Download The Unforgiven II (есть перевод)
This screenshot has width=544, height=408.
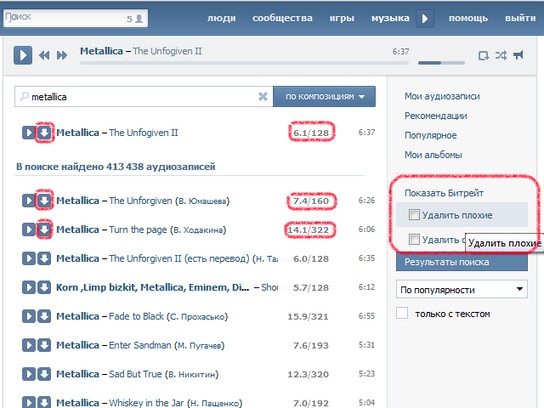pos(44,258)
